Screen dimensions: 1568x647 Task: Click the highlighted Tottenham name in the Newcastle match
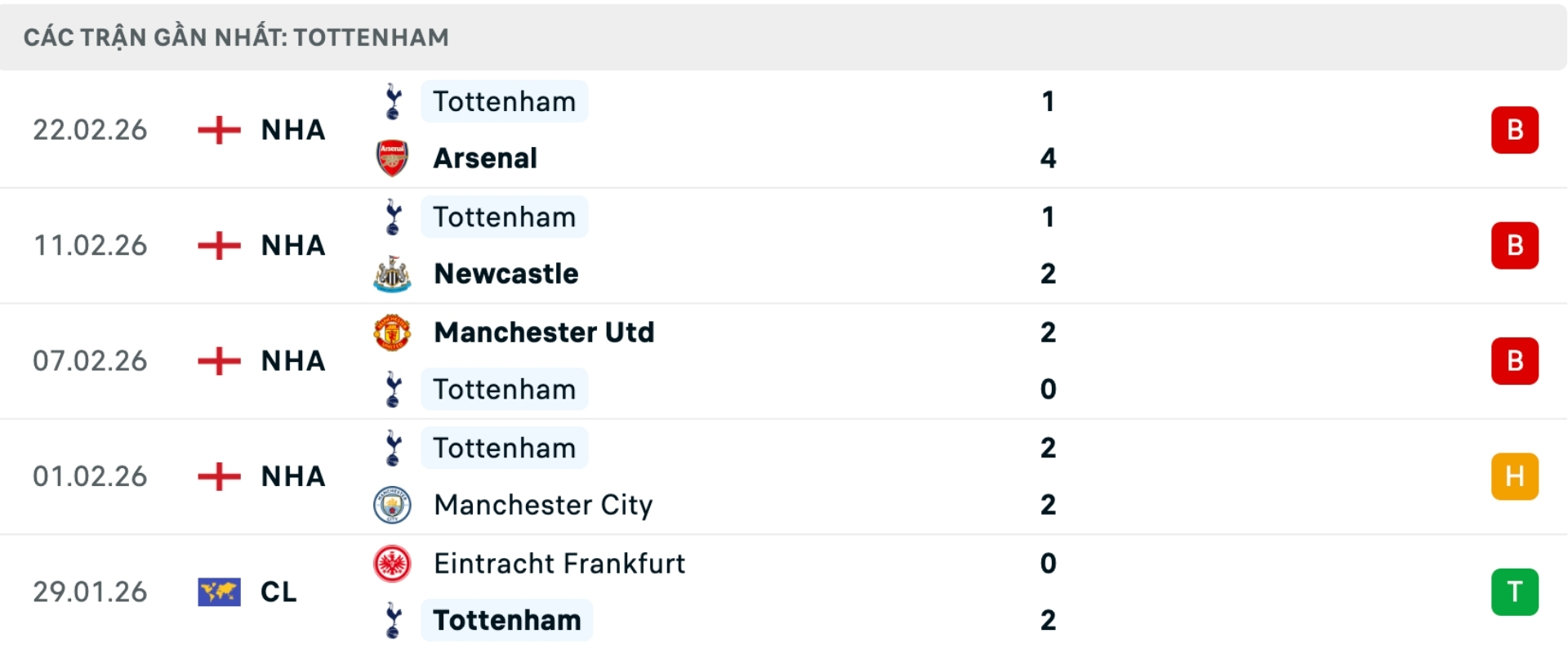point(504,216)
